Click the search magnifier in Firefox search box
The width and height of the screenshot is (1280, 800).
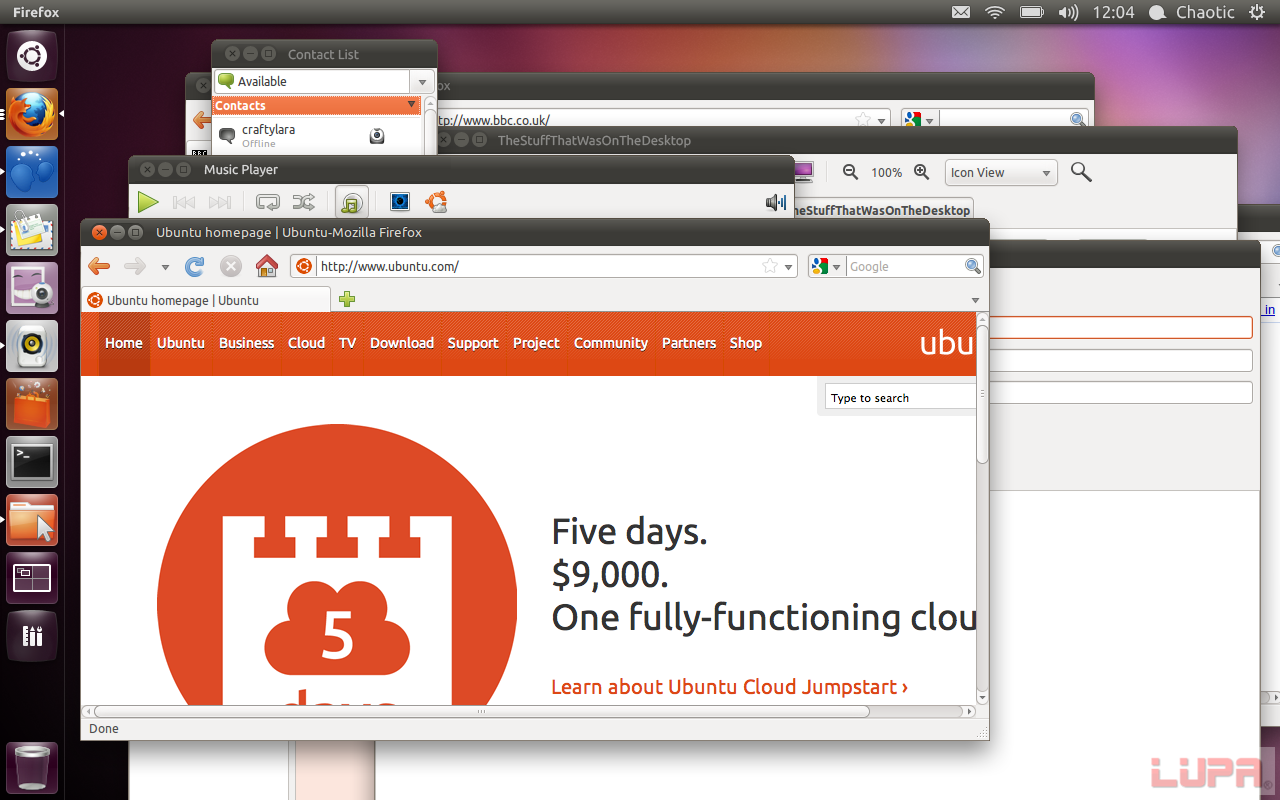pos(972,266)
